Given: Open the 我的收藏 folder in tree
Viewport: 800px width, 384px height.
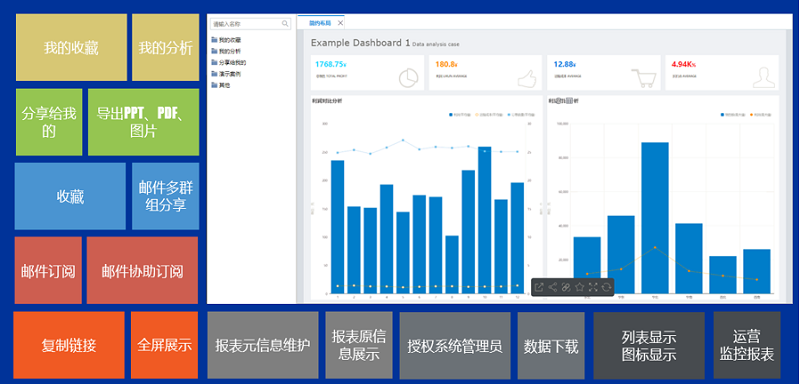Looking at the screenshot, I should point(226,40).
